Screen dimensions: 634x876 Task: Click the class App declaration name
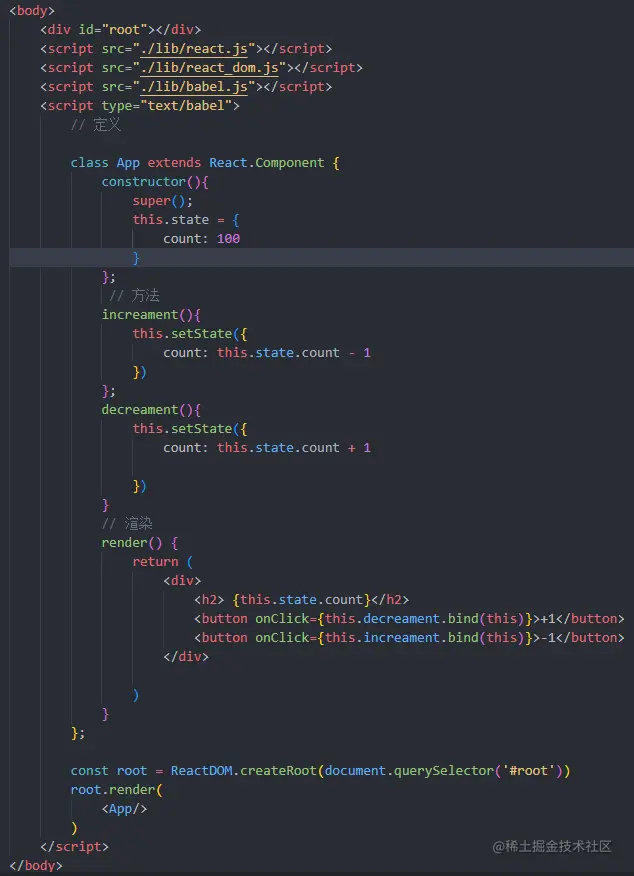tap(128, 163)
